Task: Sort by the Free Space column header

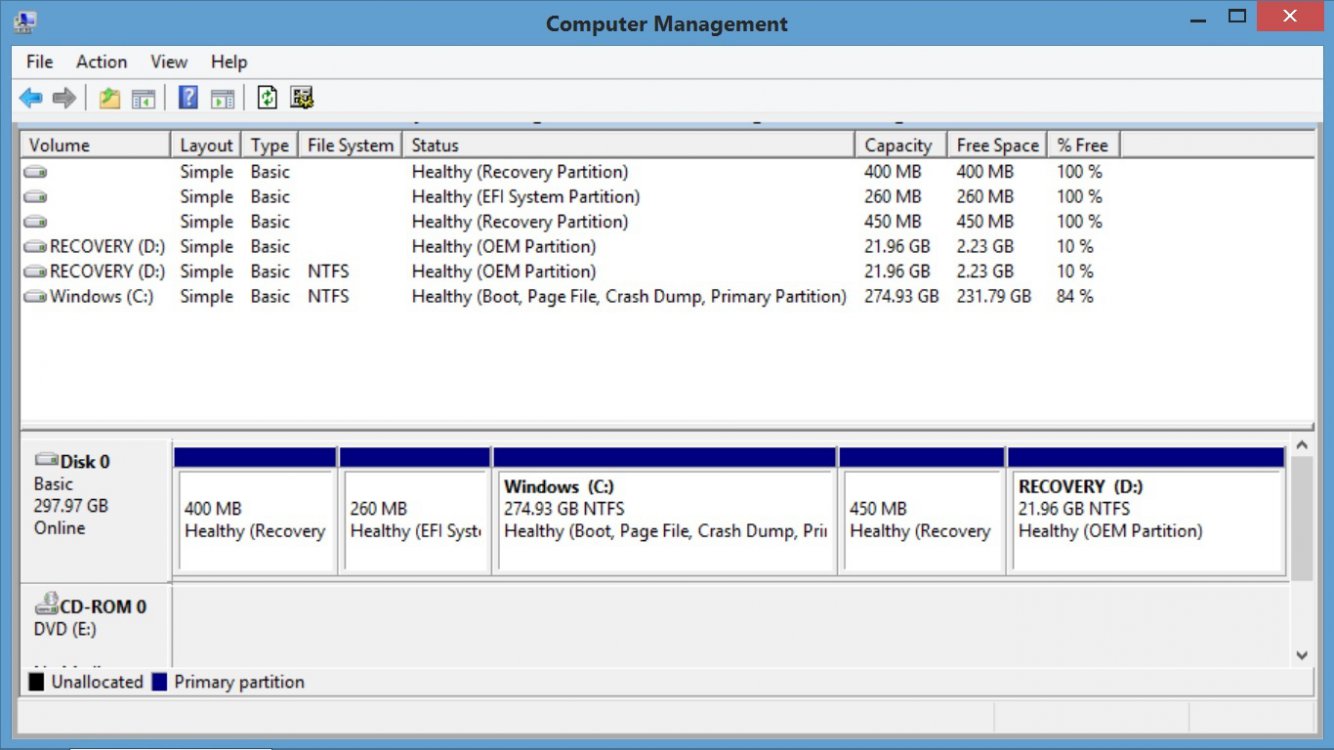Action: (x=998, y=145)
